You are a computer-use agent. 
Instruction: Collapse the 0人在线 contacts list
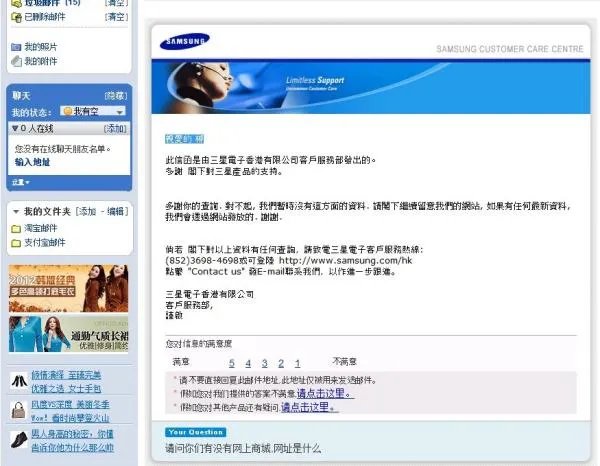tap(15, 129)
